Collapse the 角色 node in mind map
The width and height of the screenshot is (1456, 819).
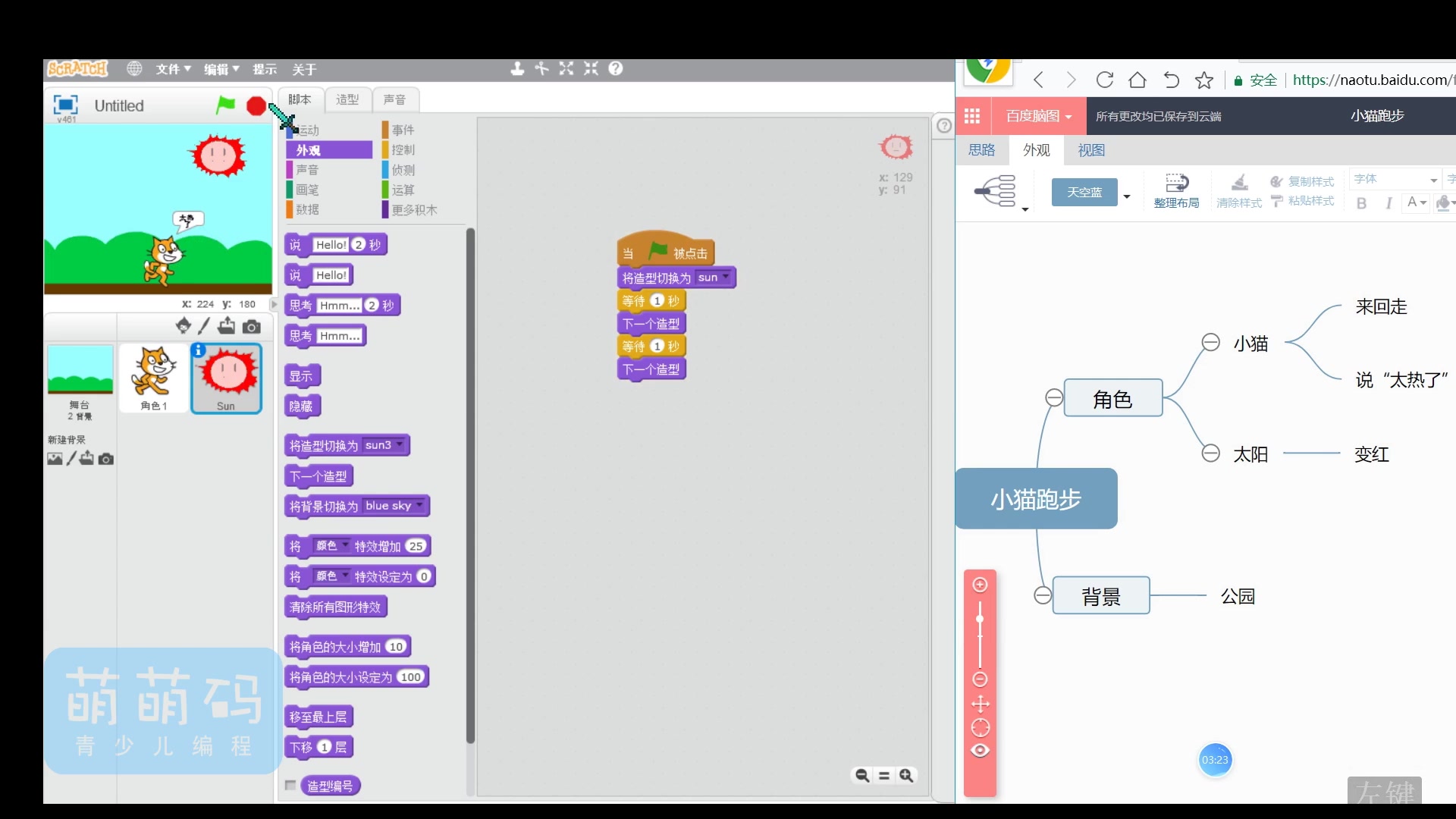[x=1053, y=397]
